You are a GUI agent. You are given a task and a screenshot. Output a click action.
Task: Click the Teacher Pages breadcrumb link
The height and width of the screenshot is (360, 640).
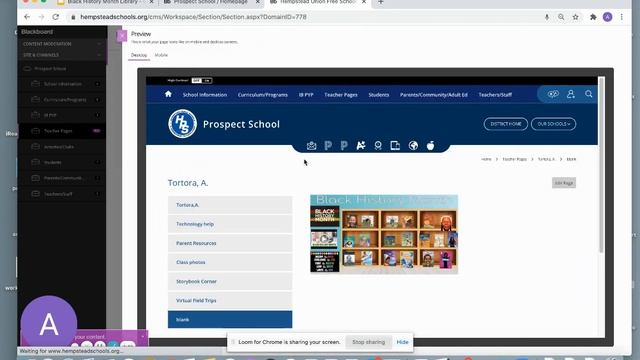(x=514, y=159)
